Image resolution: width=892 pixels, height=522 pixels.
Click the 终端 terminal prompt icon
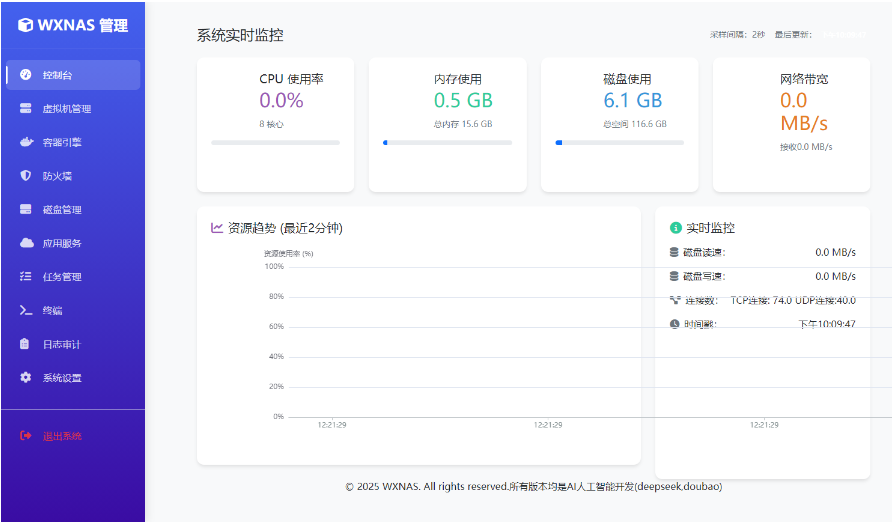tap(26, 310)
